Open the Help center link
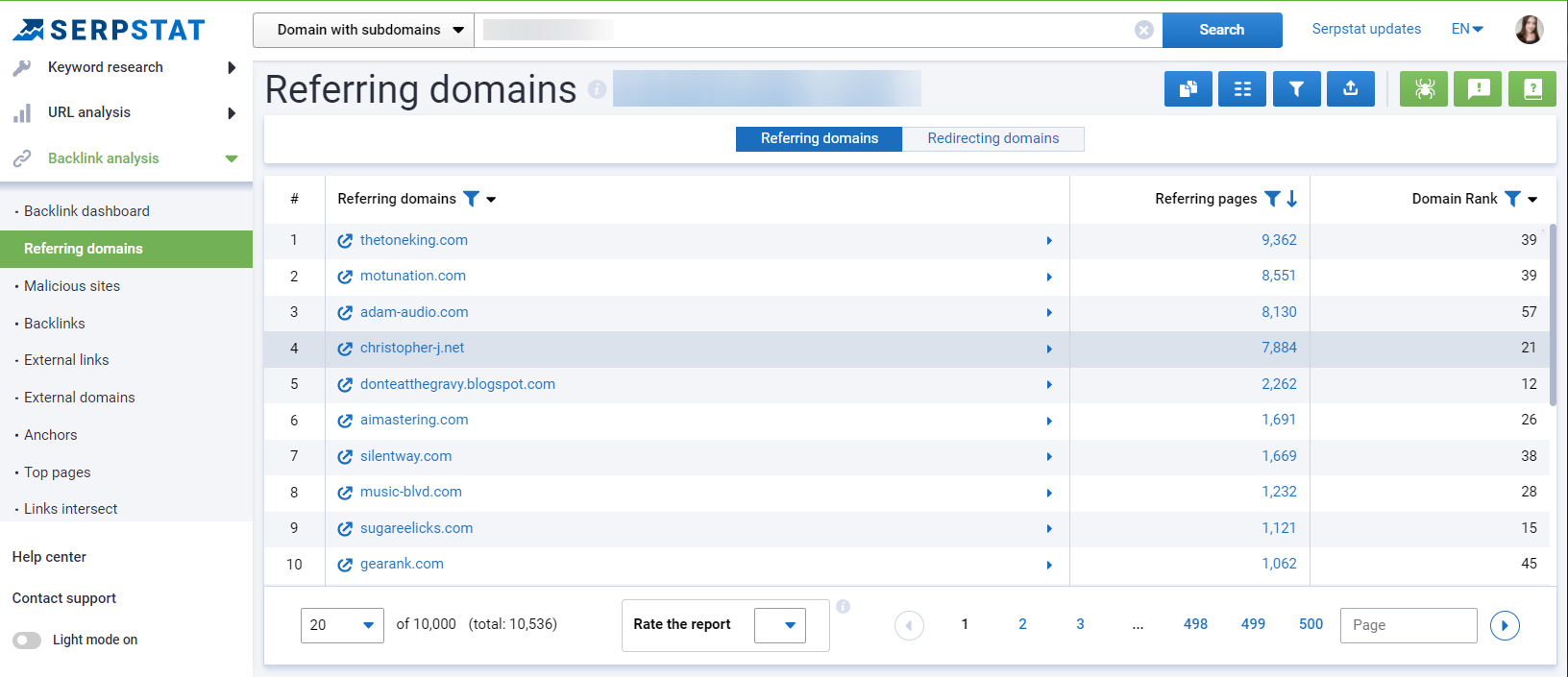This screenshot has width=1568, height=677. (x=49, y=557)
